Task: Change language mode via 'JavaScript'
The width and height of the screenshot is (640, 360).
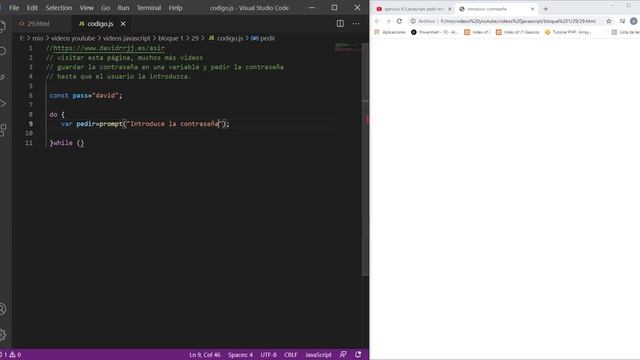Action: point(318,355)
